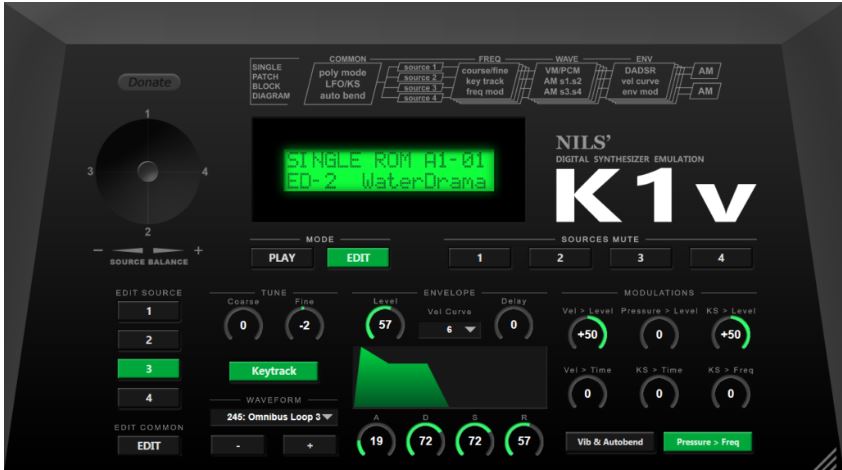Image resolution: width=842 pixels, height=470 pixels.
Task: Click the FREQ course/fine block
Action: click(485, 81)
